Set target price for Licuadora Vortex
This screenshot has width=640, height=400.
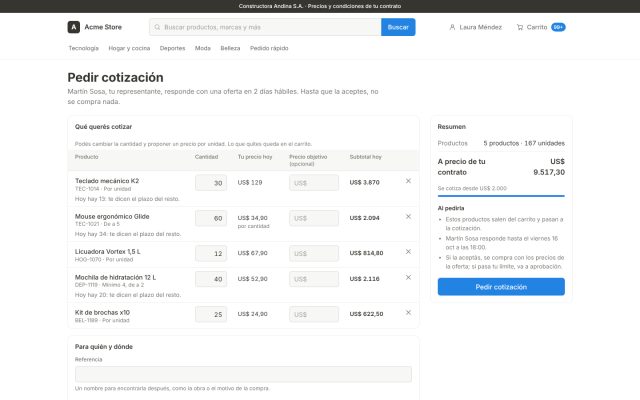pos(314,253)
